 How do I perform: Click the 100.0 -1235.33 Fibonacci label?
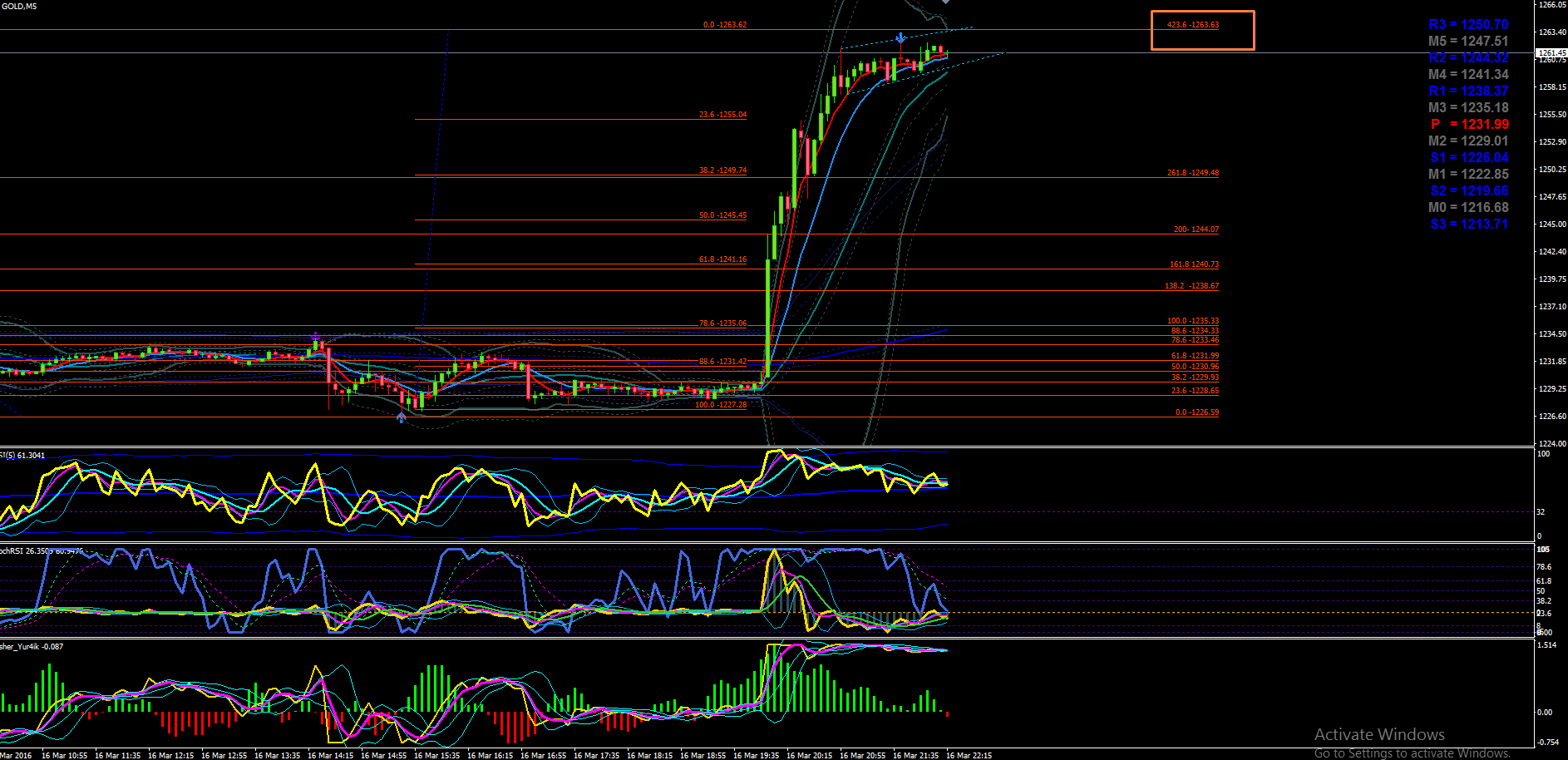1193,321
